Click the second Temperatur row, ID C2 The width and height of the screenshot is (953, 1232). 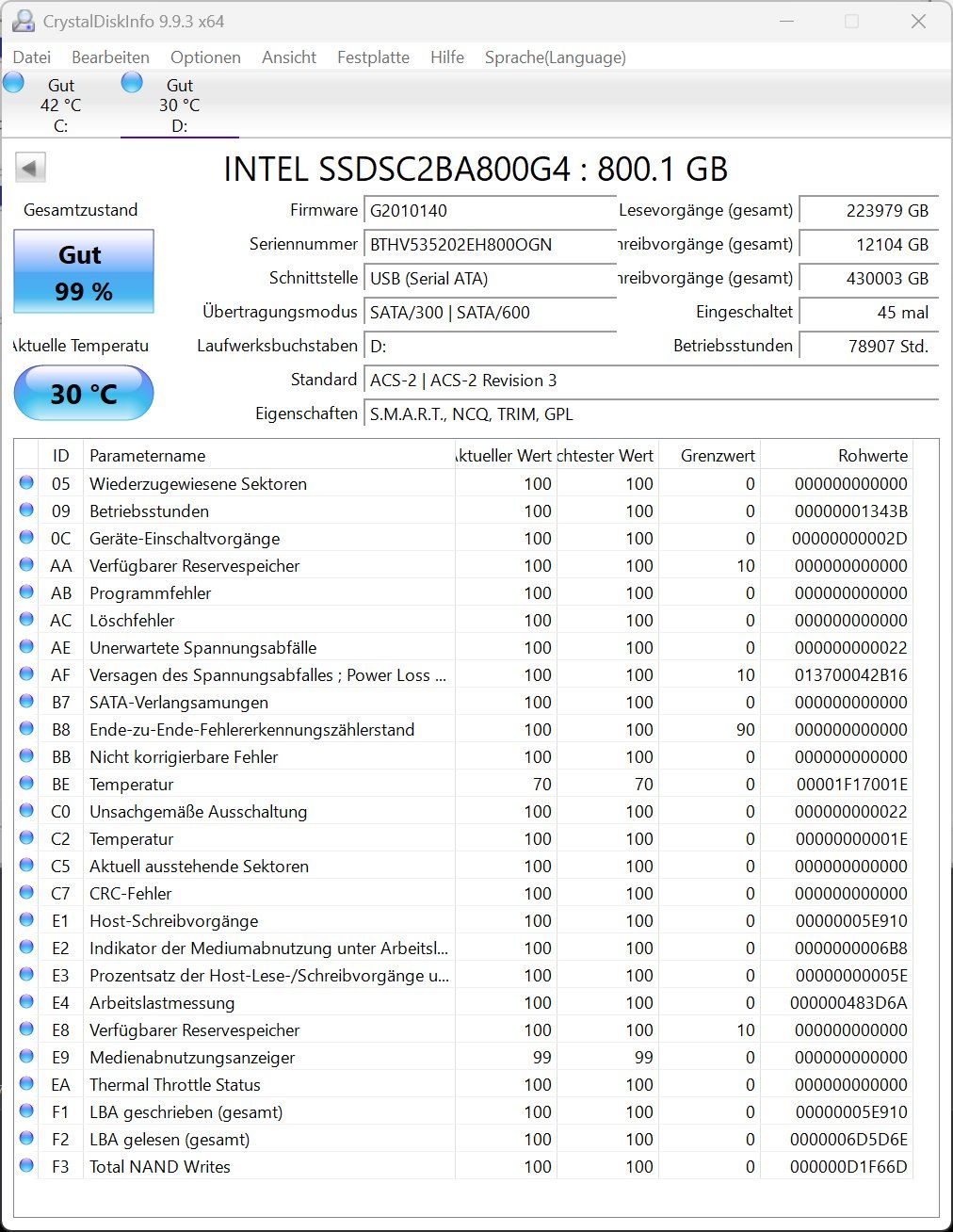464,838
